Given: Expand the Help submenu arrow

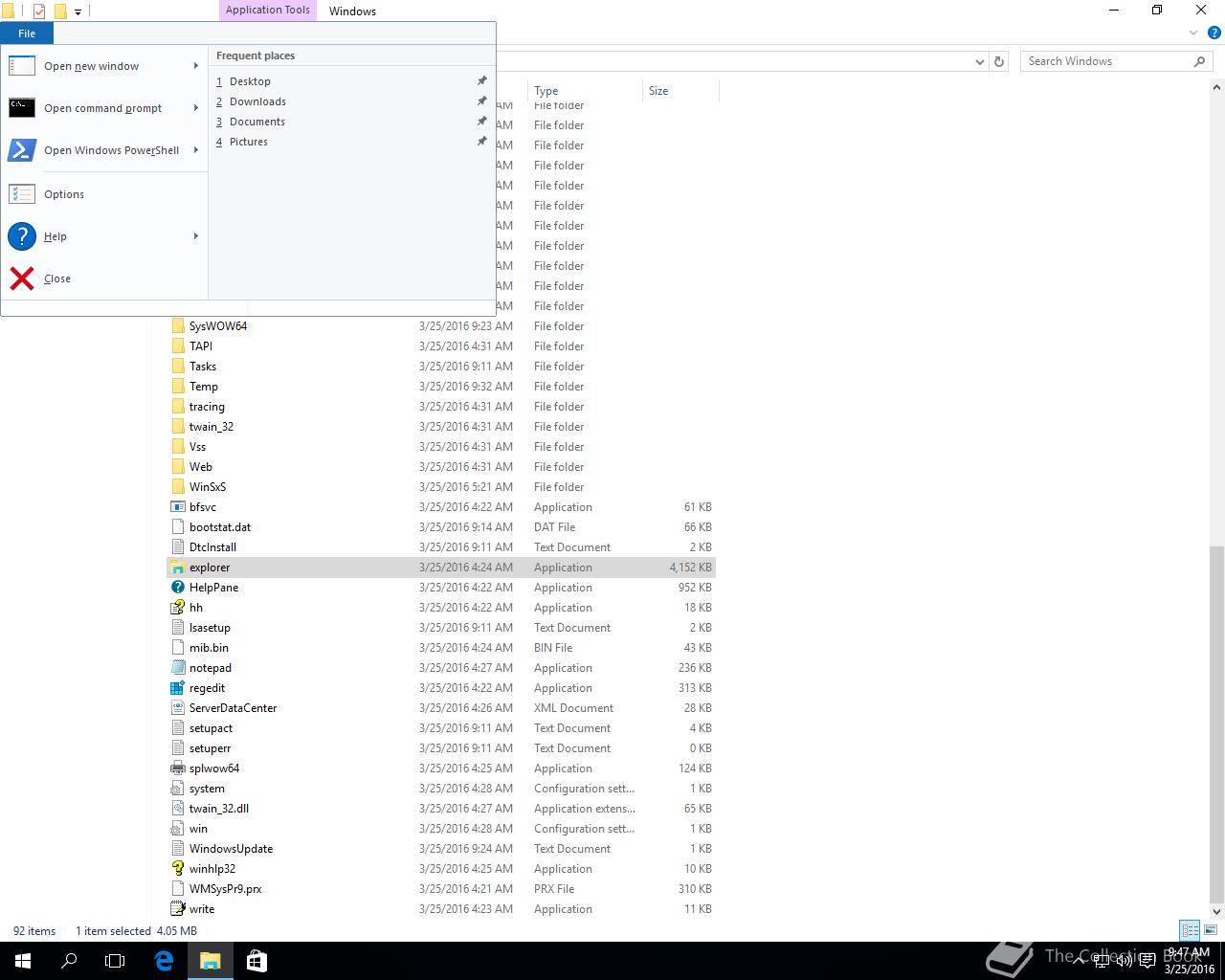Looking at the screenshot, I should tap(196, 236).
